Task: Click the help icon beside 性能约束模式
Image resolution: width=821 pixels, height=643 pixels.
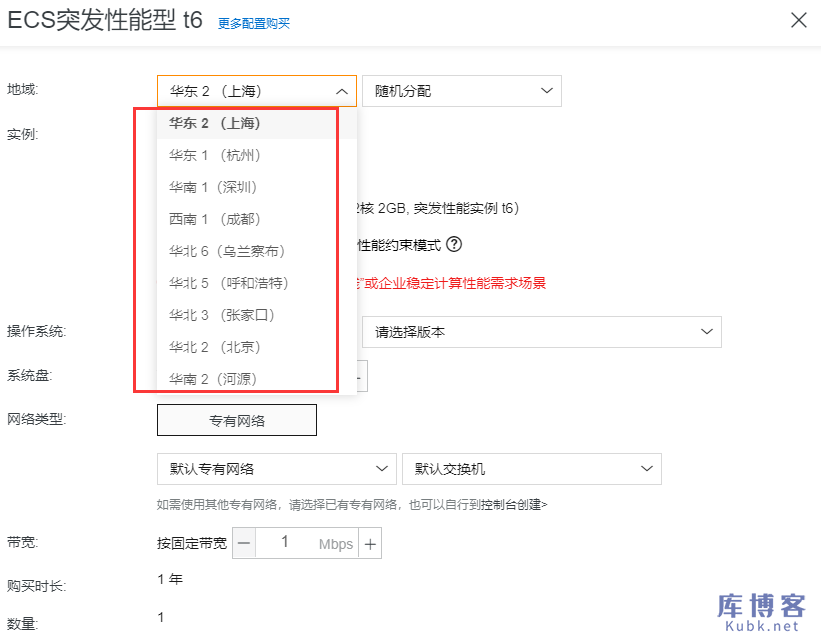Action: (x=454, y=245)
